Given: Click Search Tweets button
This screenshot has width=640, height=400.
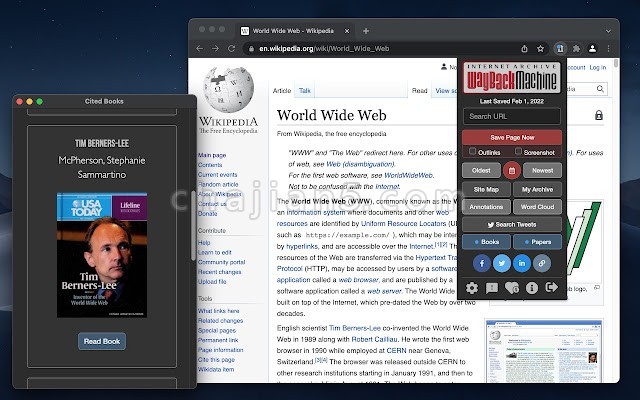Looking at the screenshot, I should pyautogui.click(x=512, y=225).
